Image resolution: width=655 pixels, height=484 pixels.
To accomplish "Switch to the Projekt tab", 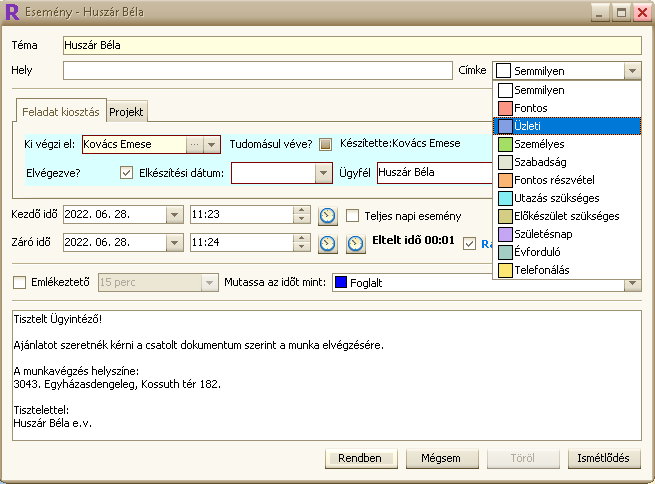I will coord(127,112).
